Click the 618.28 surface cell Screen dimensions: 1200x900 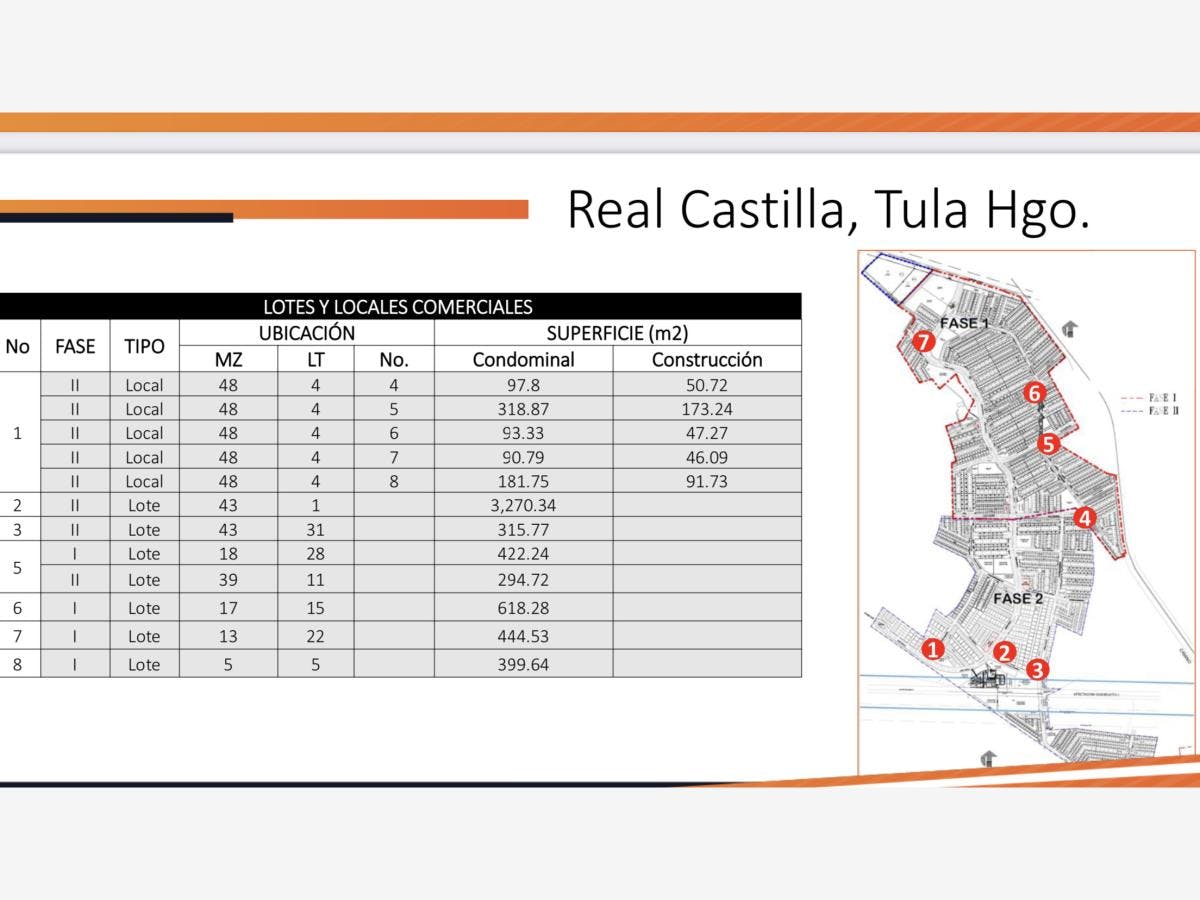tap(523, 608)
